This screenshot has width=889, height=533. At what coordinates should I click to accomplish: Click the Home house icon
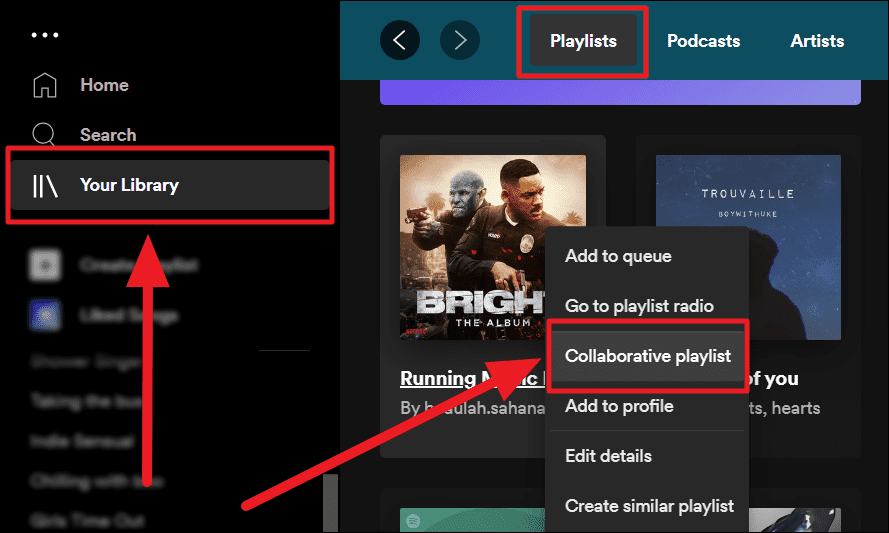tap(45, 85)
